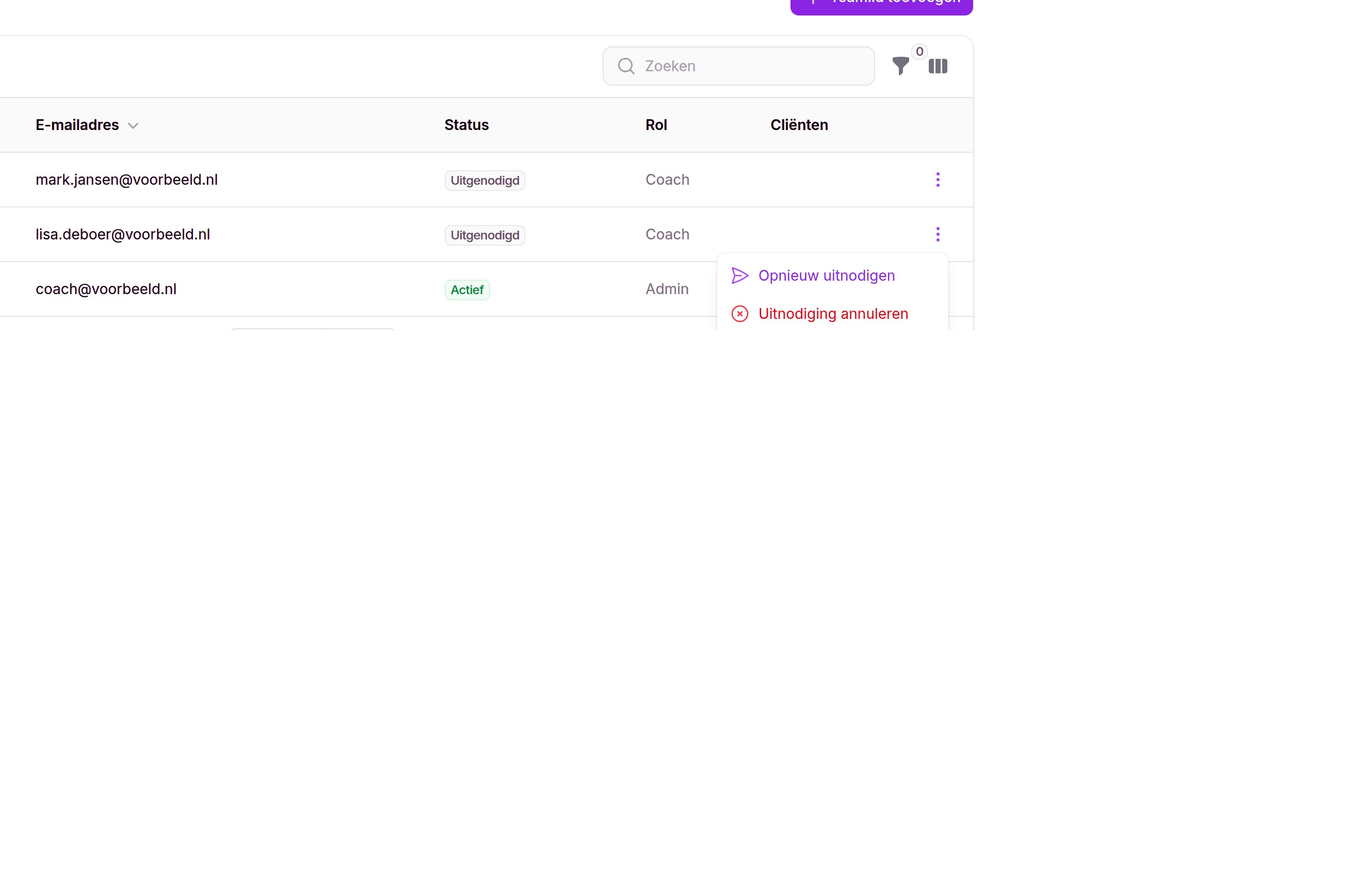1372x886 pixels.
Task: Click the Status column header
Action: point(466,125)
